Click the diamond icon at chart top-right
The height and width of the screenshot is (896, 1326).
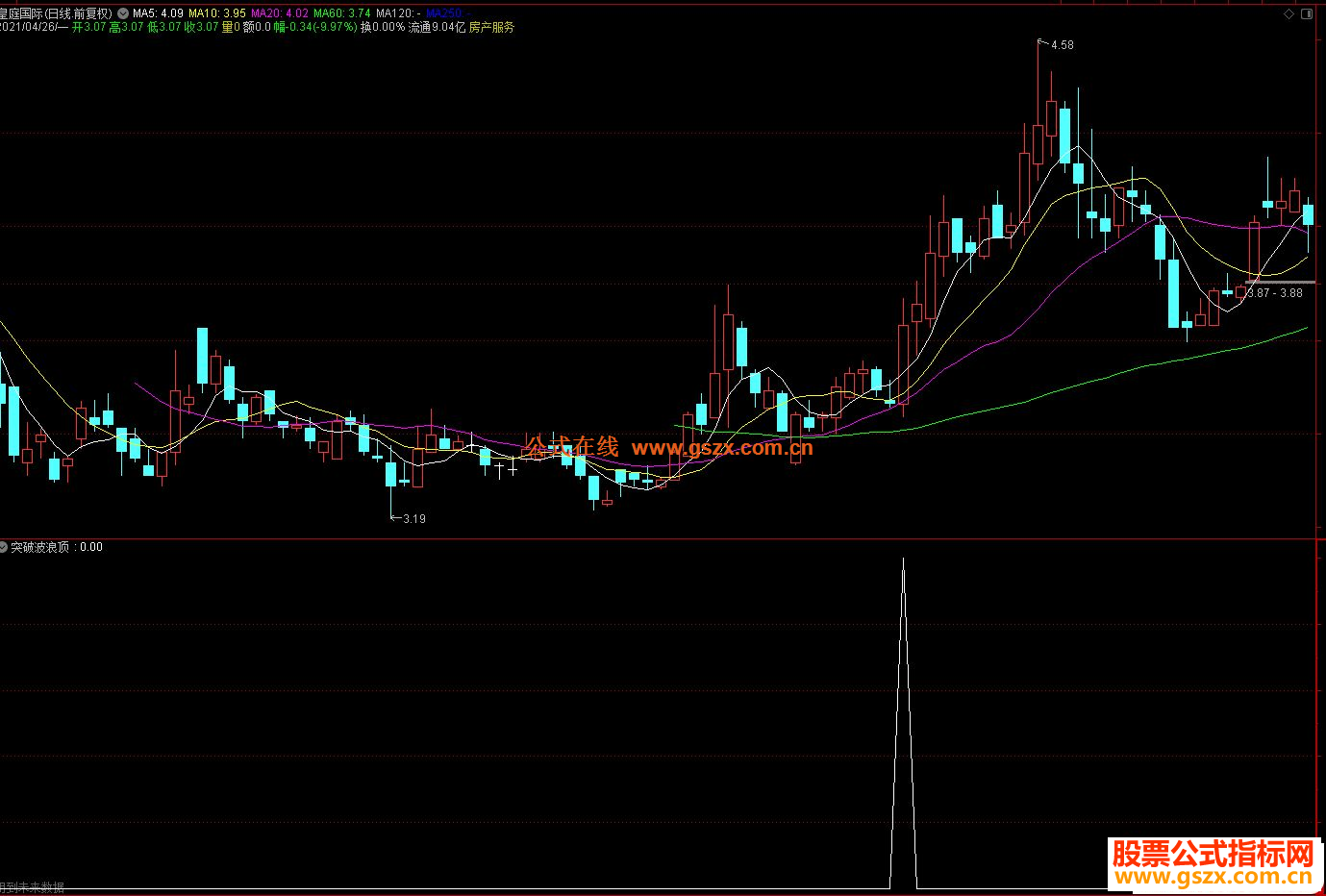[x=1289, y=14]
